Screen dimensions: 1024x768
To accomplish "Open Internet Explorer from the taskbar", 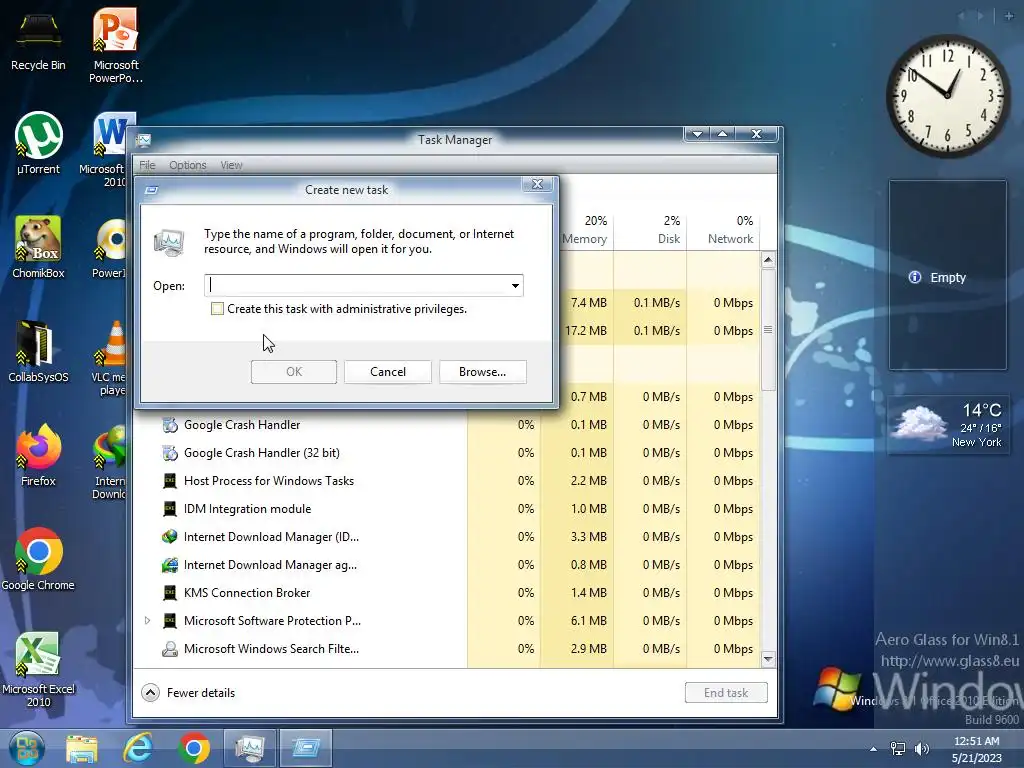I will (138, 748).
